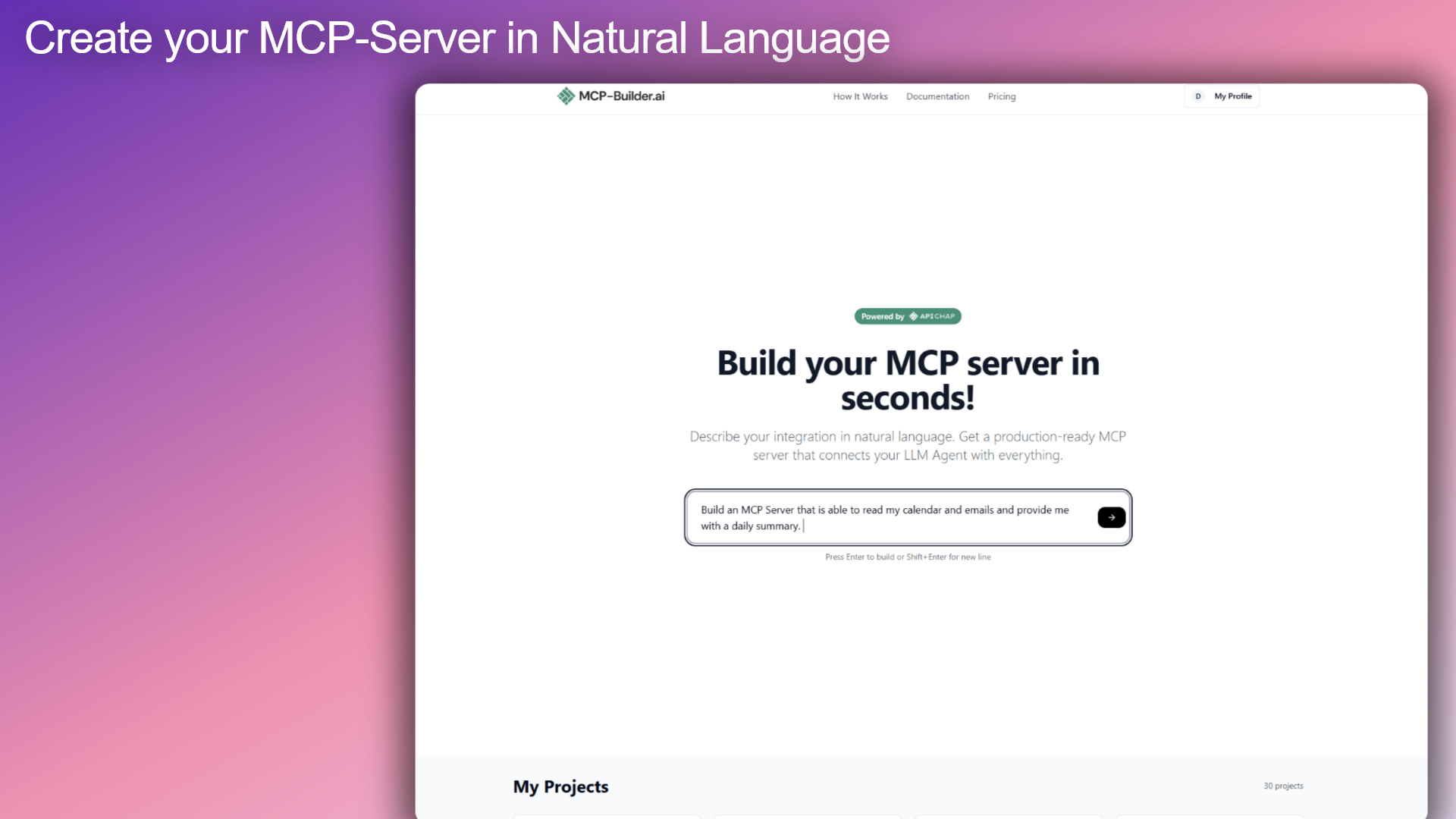Click the 'Powered by APICHAP' badge
This screenshot has height=819, width=1456.
pyautogui.click(x=908, y=316)
